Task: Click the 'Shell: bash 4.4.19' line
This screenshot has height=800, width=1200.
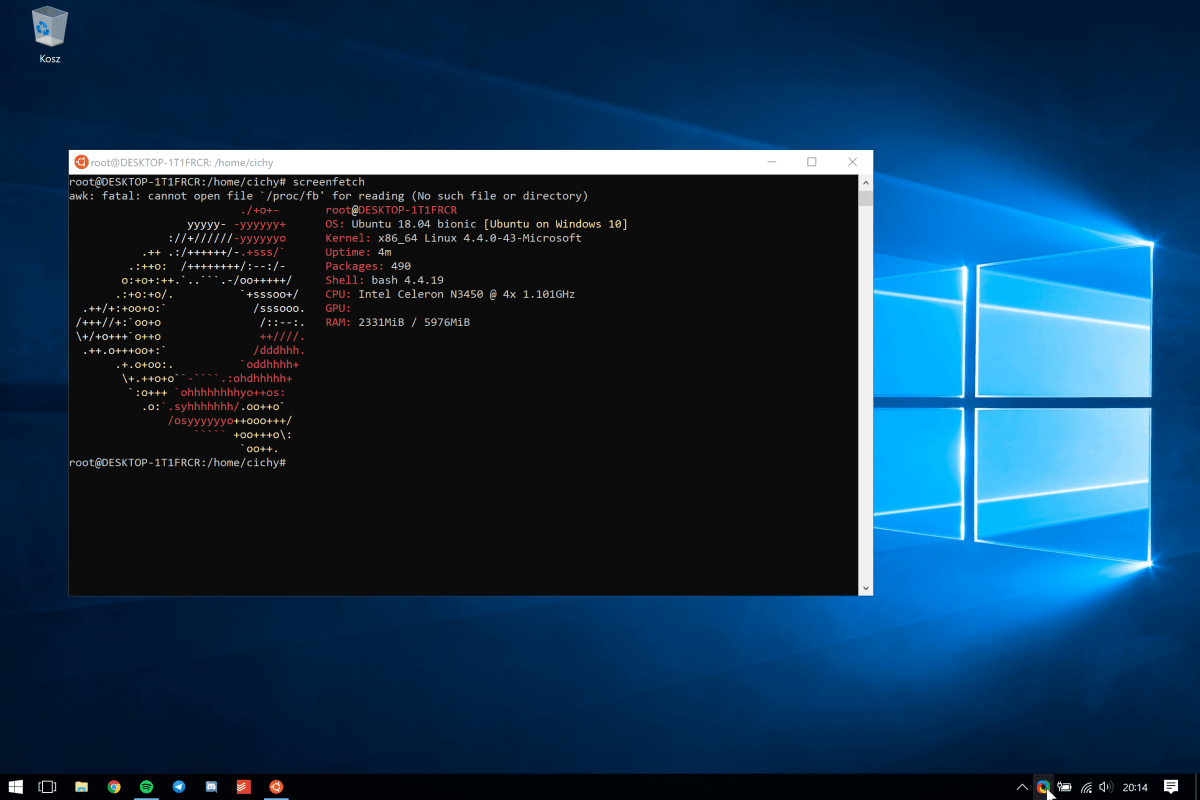Action: click(384, 281)
